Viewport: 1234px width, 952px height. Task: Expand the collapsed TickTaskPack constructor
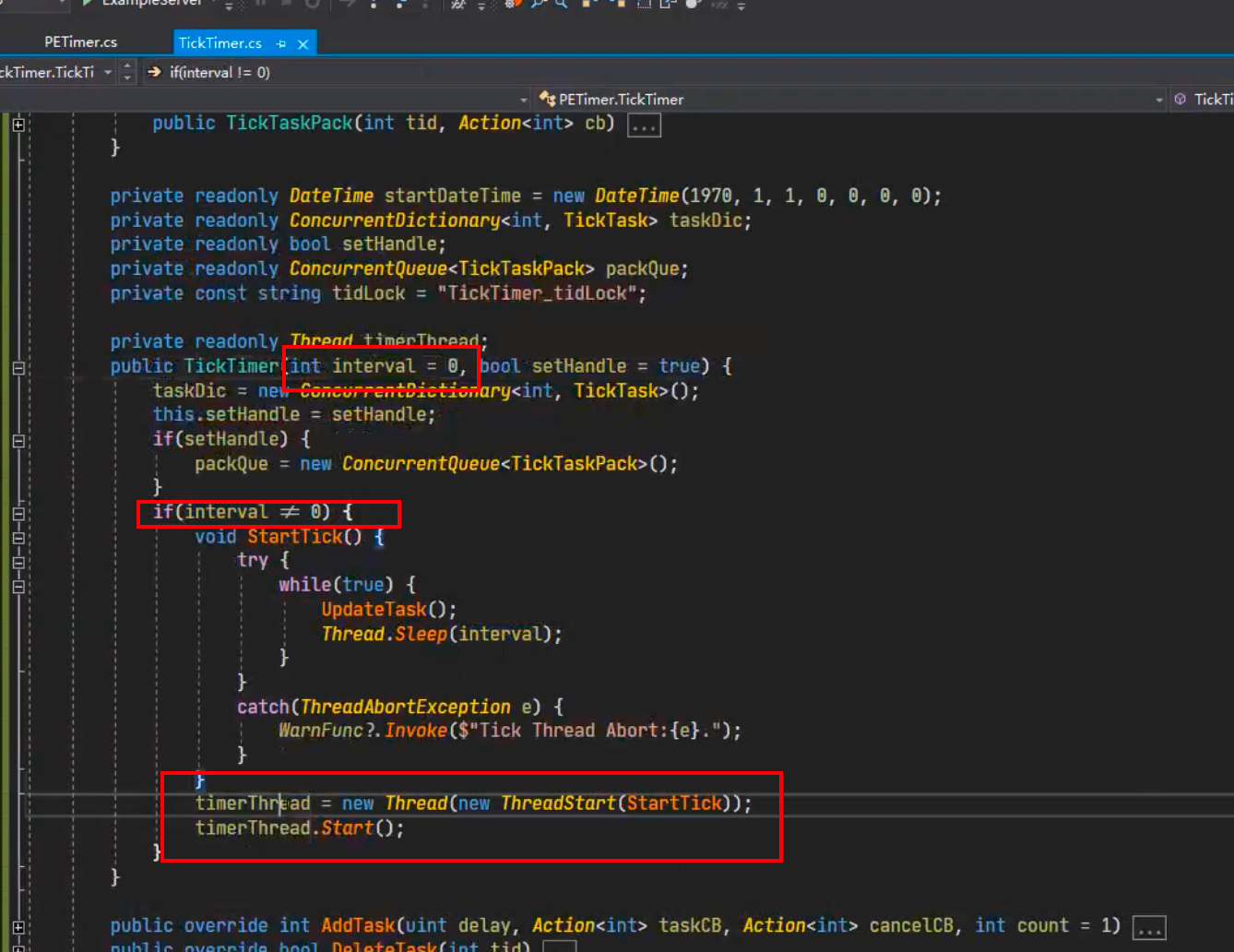[x=18, y=125]
